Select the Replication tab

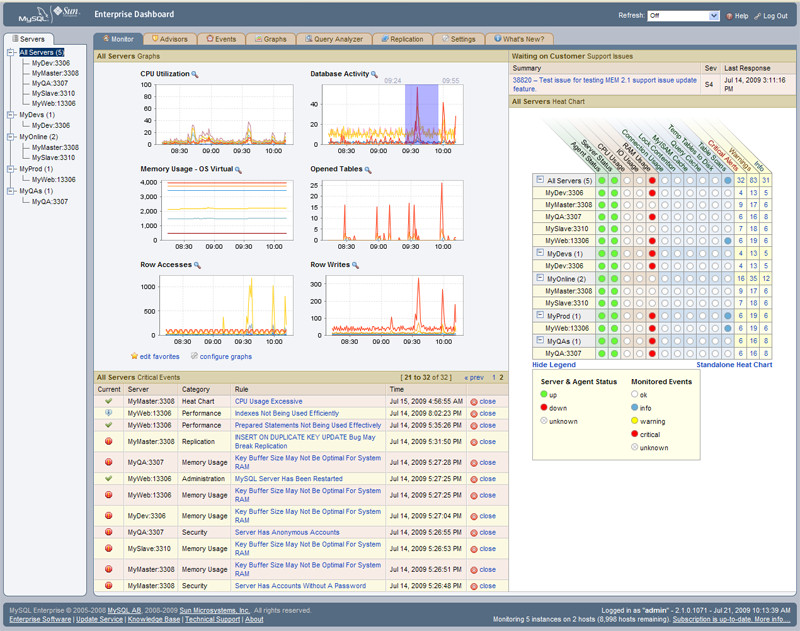403,39
